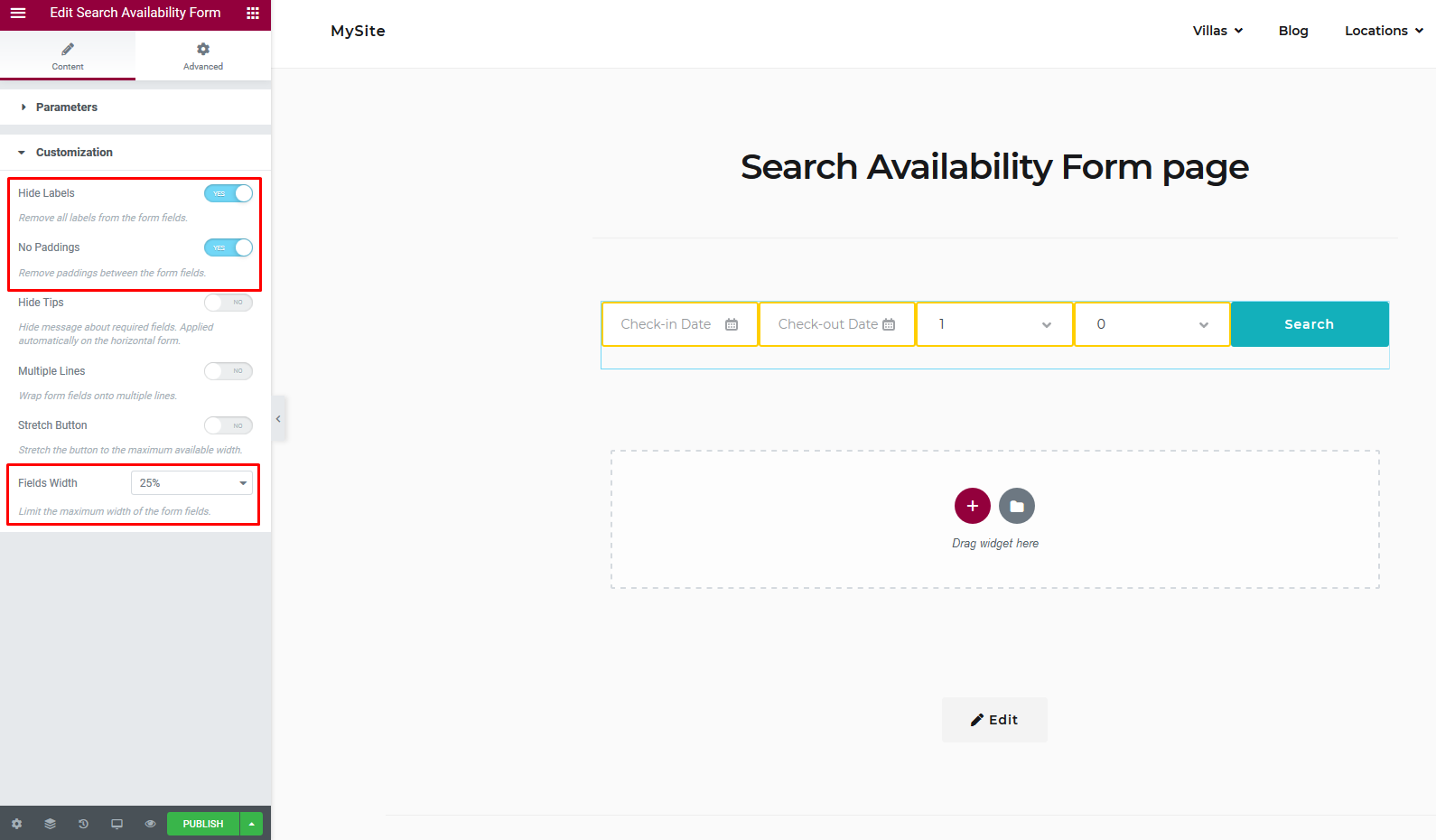The image size is (1436, 840).
Task: Open the Blog menu item
Action: point(1293,31)
